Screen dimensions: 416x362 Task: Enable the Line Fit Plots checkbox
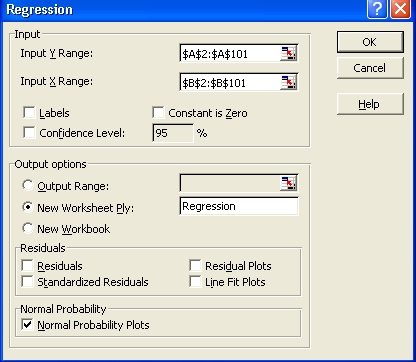(195, 282)
